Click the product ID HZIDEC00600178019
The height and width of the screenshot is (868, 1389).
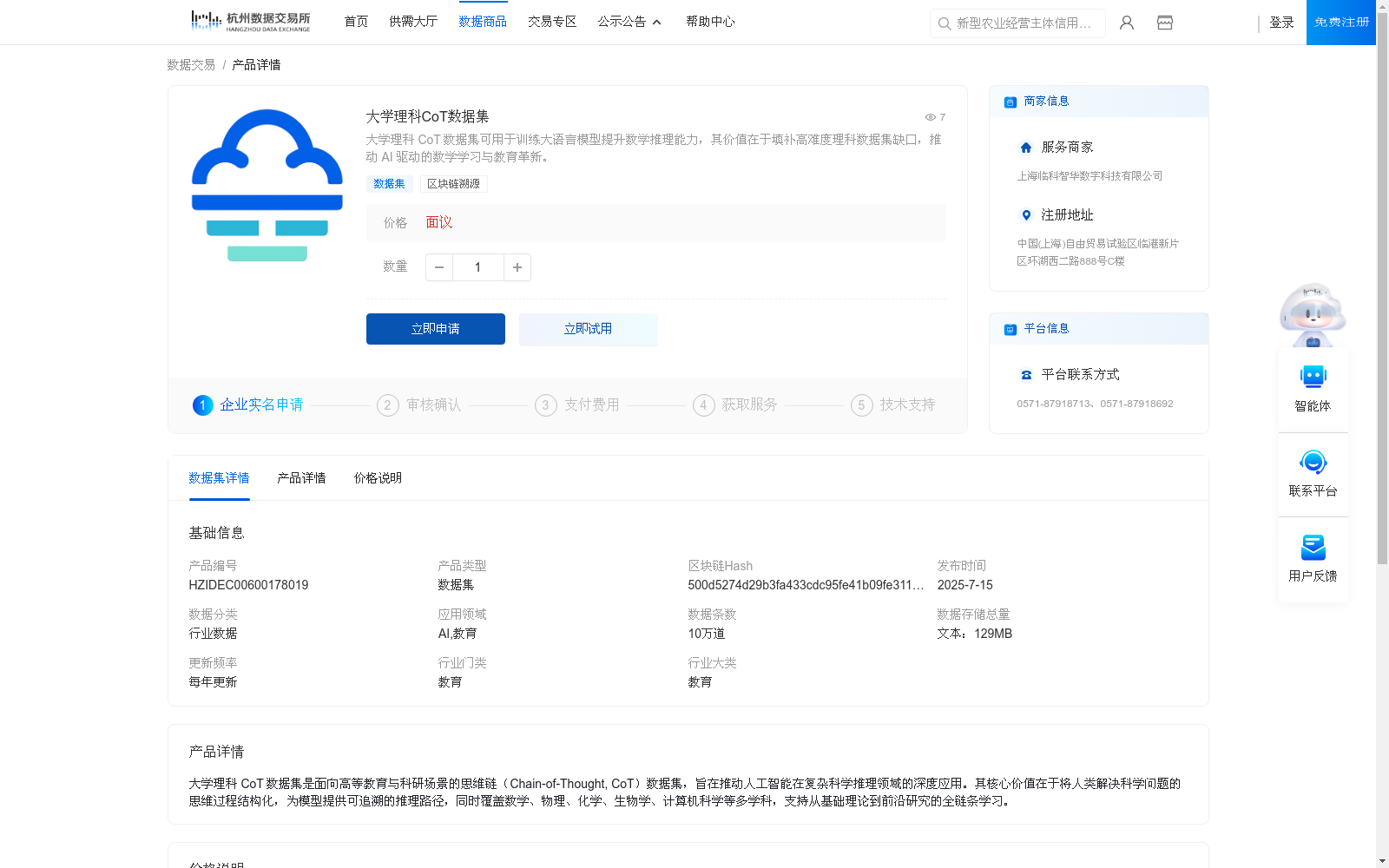click(248, 585)
